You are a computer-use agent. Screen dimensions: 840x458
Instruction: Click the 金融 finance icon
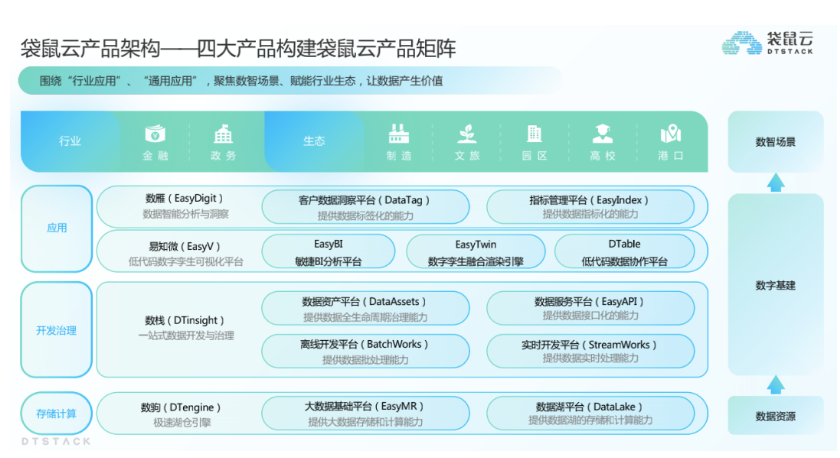click(155, 133)
